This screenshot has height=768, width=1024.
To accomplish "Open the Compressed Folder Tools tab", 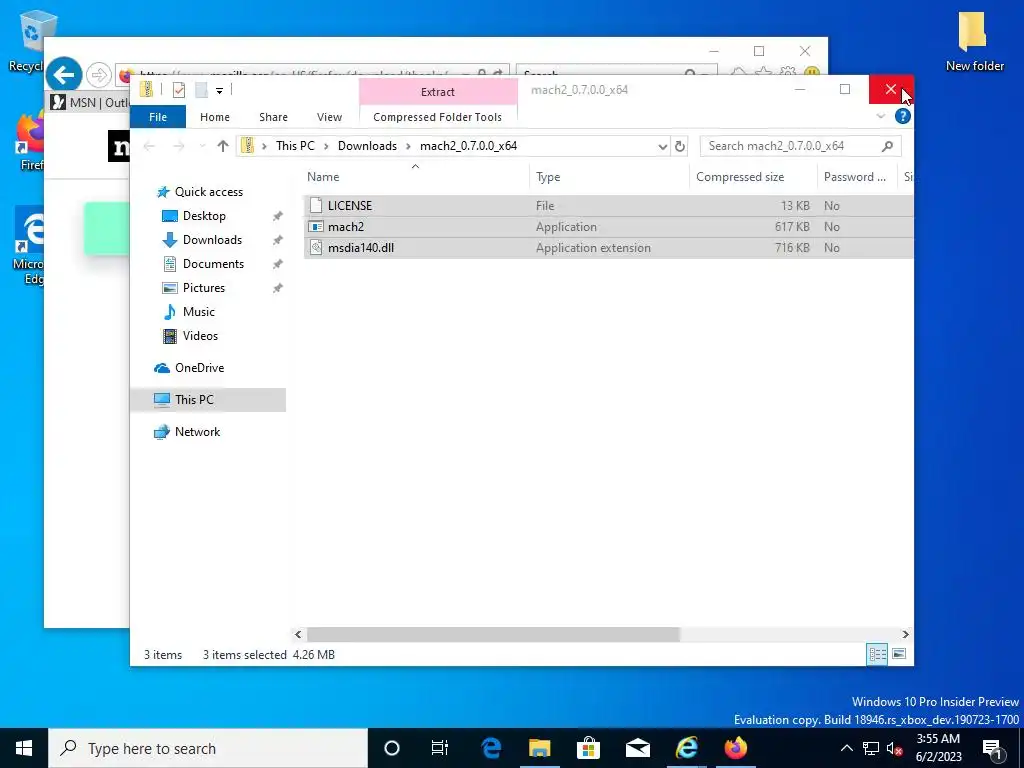I will pyautogui.click(x=438, y=117).
